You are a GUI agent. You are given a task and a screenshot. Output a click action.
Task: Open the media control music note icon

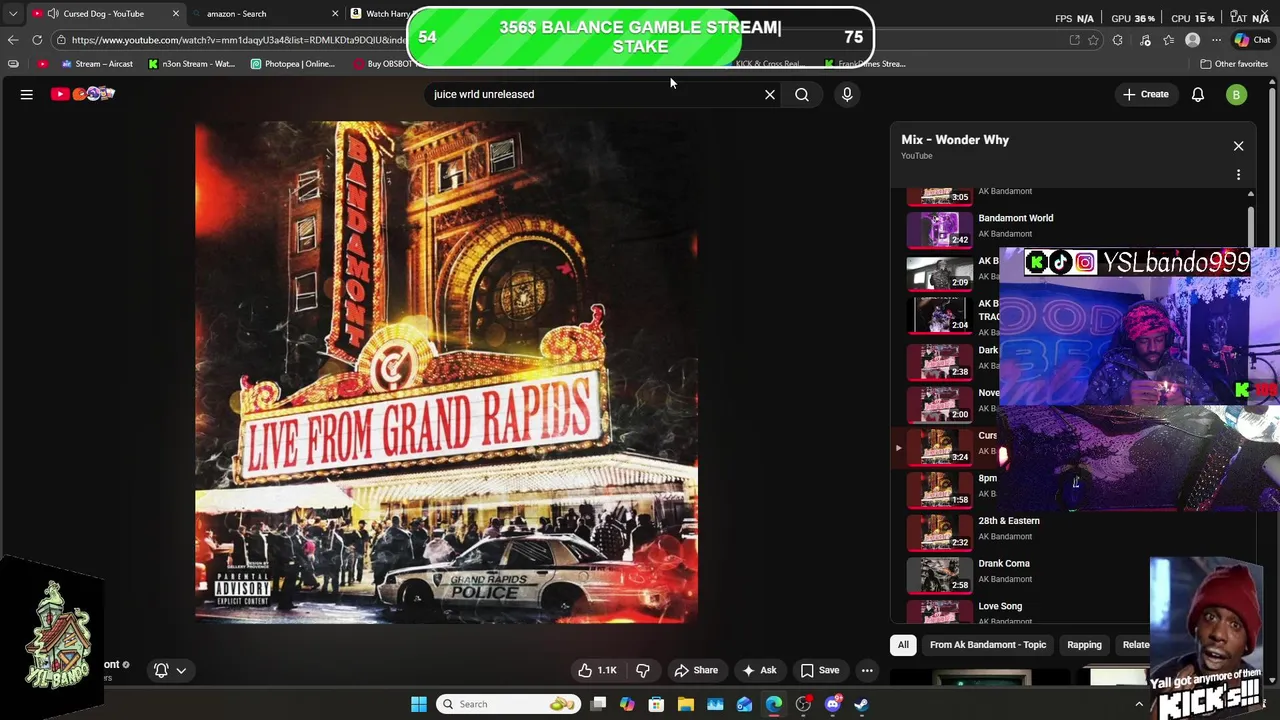click(1145, 40)
